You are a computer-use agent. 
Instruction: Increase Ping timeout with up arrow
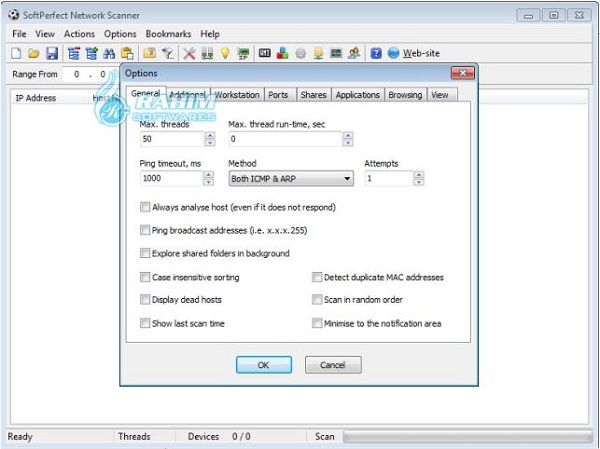click(208, 175)
